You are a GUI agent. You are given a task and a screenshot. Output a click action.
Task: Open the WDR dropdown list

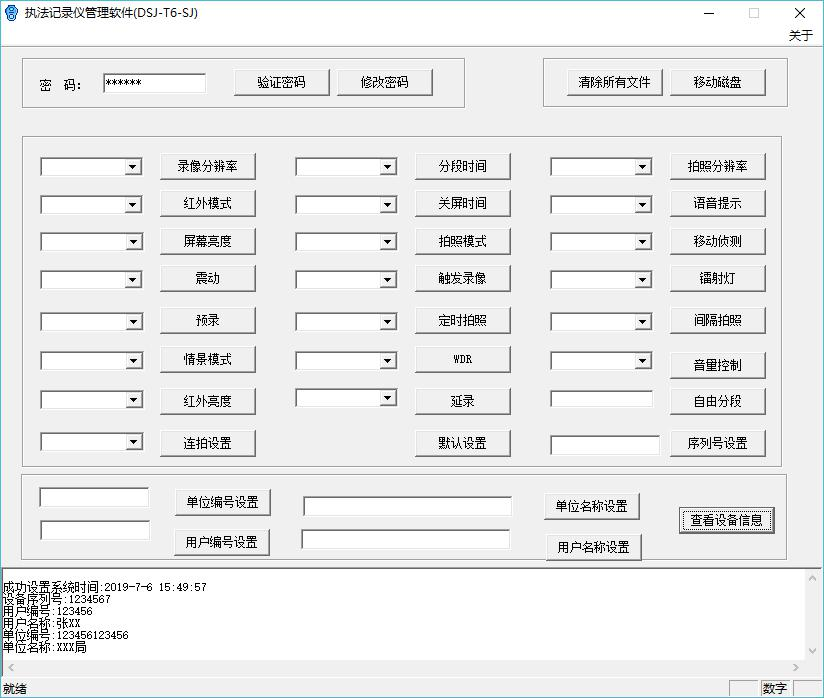coord(388,361)
